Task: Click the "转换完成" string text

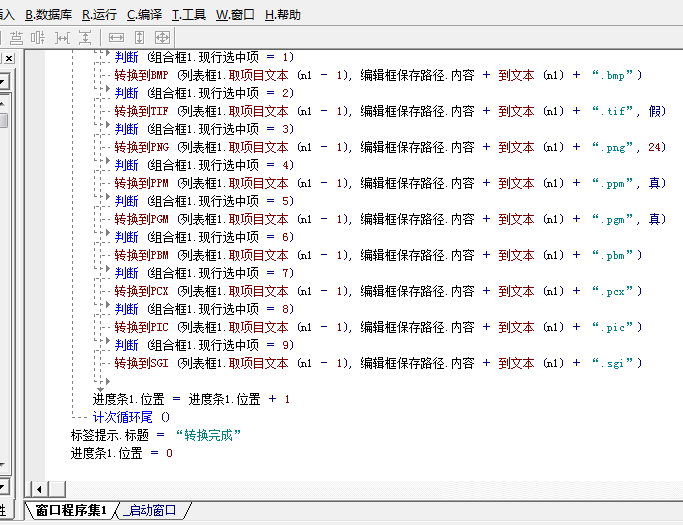Action: pyautogui.click(x=207, y=435)
